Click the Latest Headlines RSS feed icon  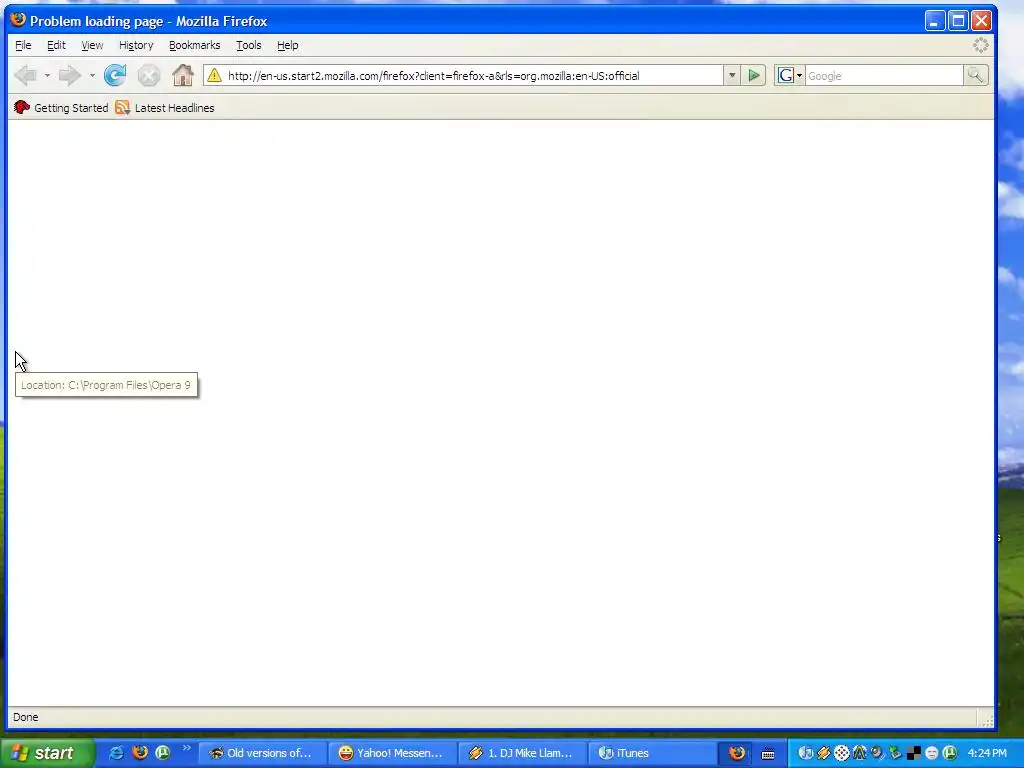[x=122, y=108]
